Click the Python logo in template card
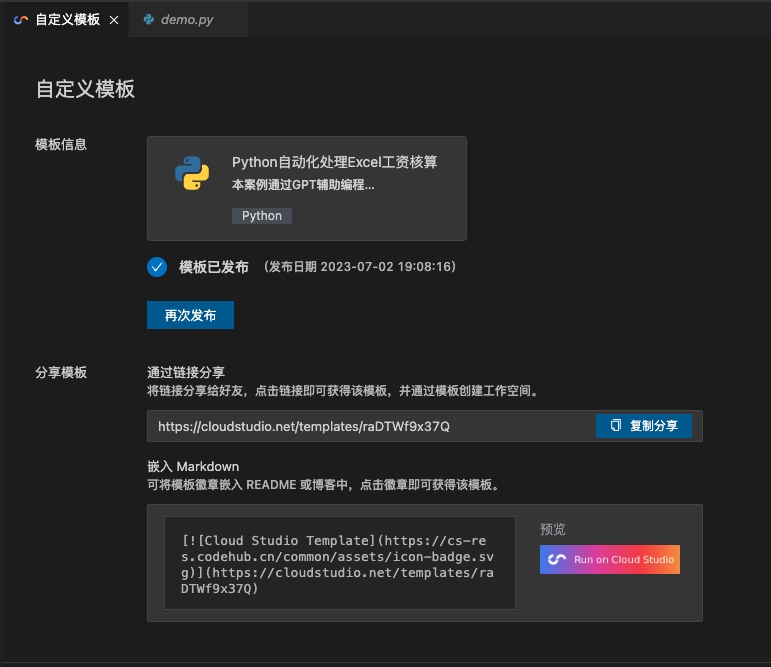This screenshot has width=771, height=667. coord(192,173)
